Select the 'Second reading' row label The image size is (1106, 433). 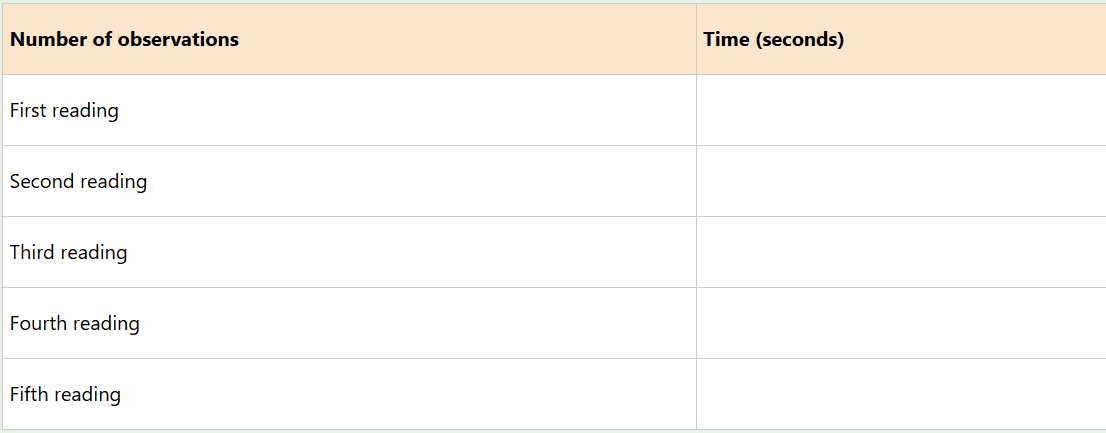(x=78, y=181)
